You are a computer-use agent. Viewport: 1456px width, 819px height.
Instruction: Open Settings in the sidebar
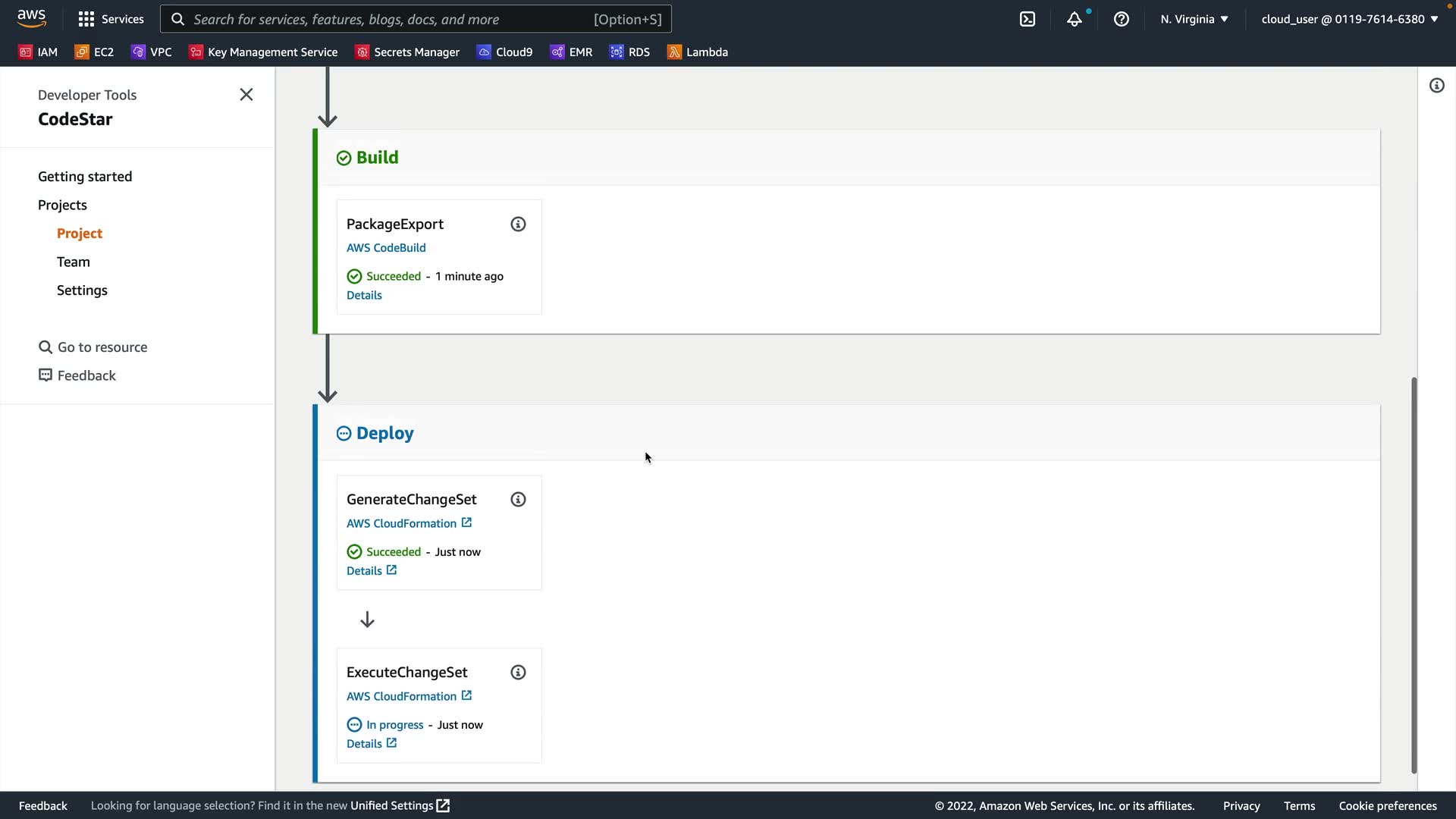tap(82, 290)
